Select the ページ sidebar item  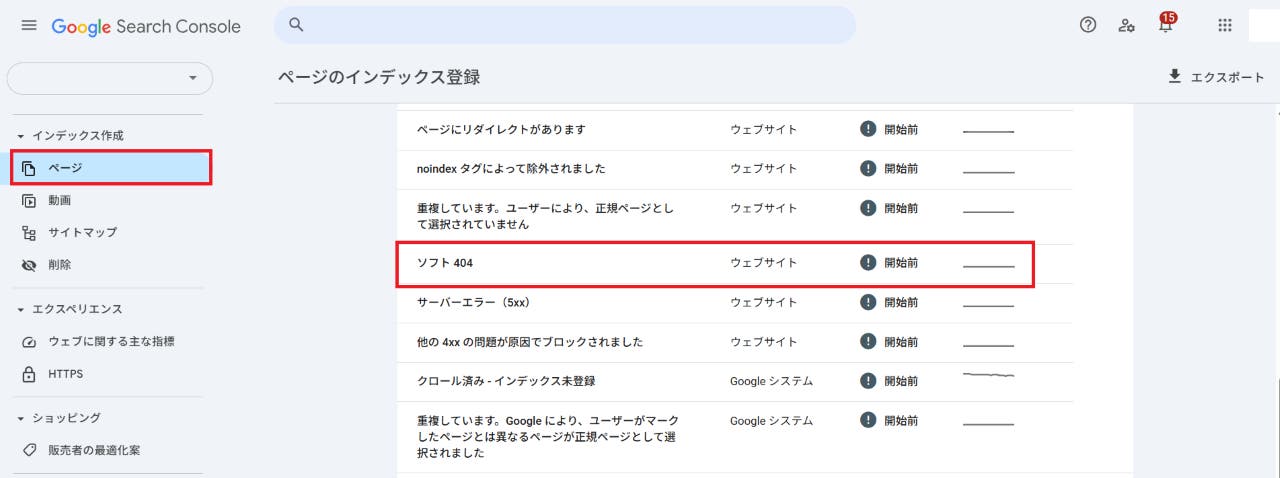tap(111, 168)
